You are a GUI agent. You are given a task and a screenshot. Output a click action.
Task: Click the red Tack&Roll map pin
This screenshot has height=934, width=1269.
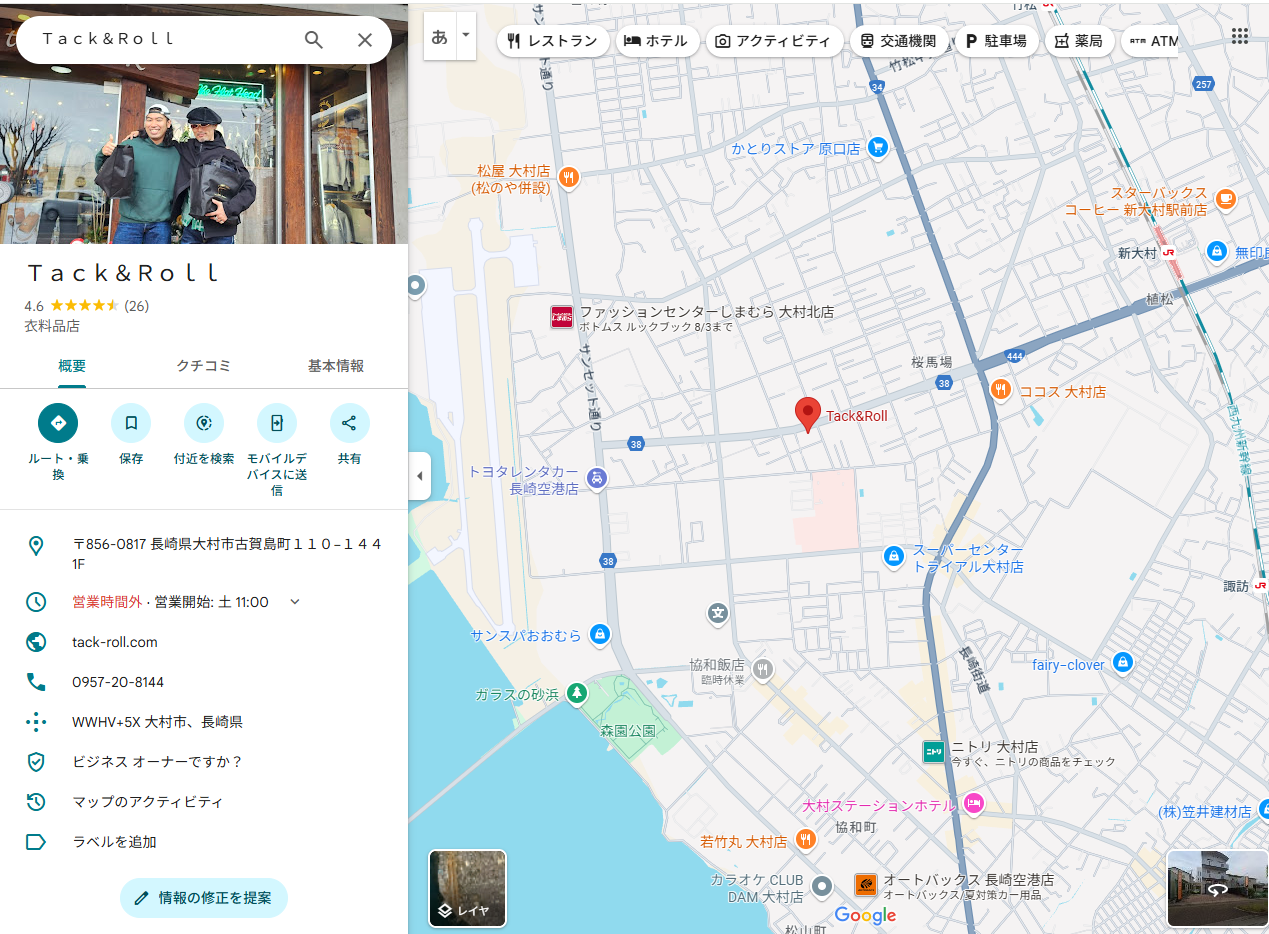click(x=808, y=414)
